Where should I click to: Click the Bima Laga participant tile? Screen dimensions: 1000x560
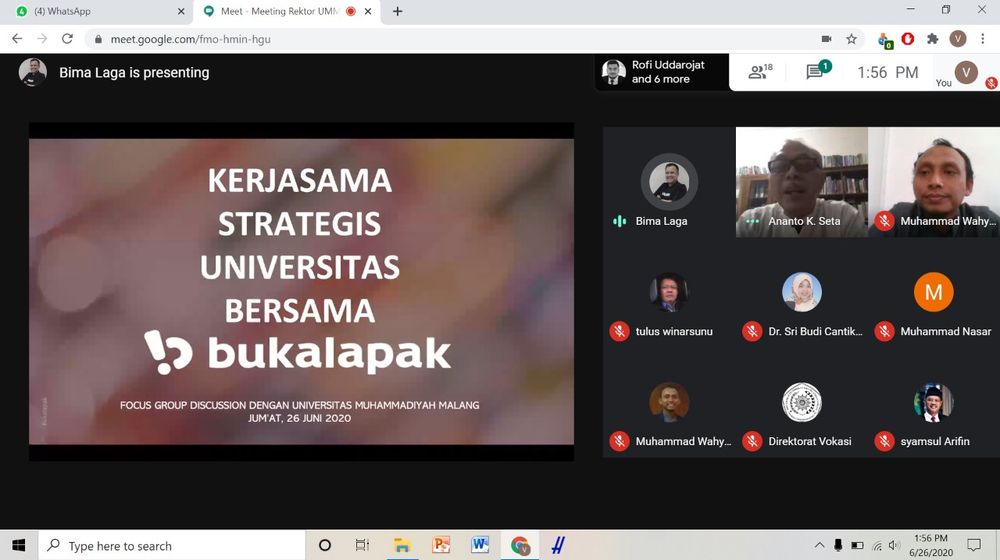[669, 182]
